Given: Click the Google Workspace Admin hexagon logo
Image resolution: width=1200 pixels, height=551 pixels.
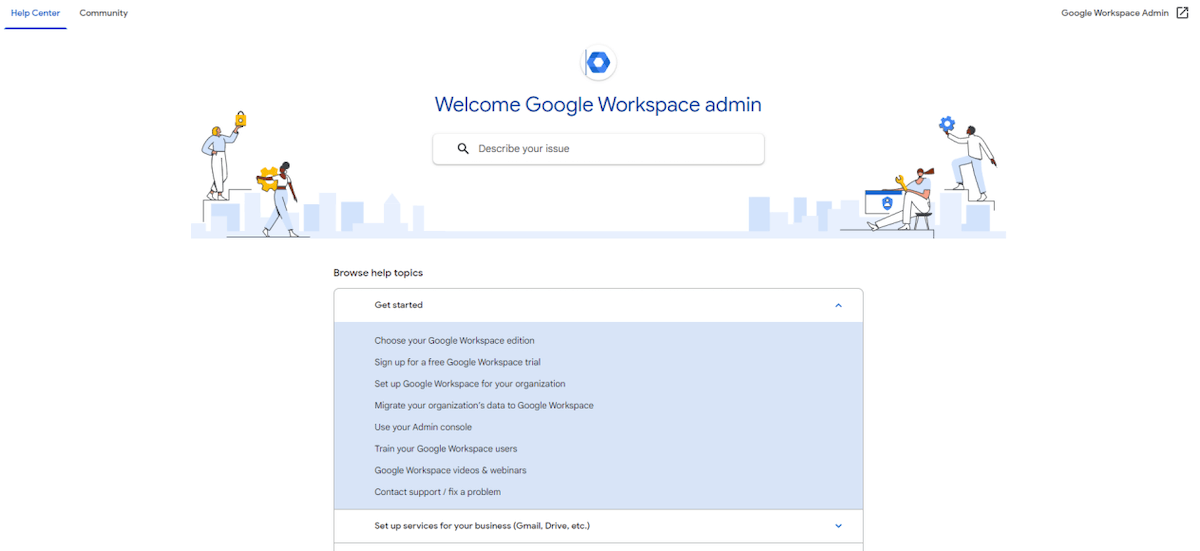Looking at the screenshot, I should click(x=598, y=63).
